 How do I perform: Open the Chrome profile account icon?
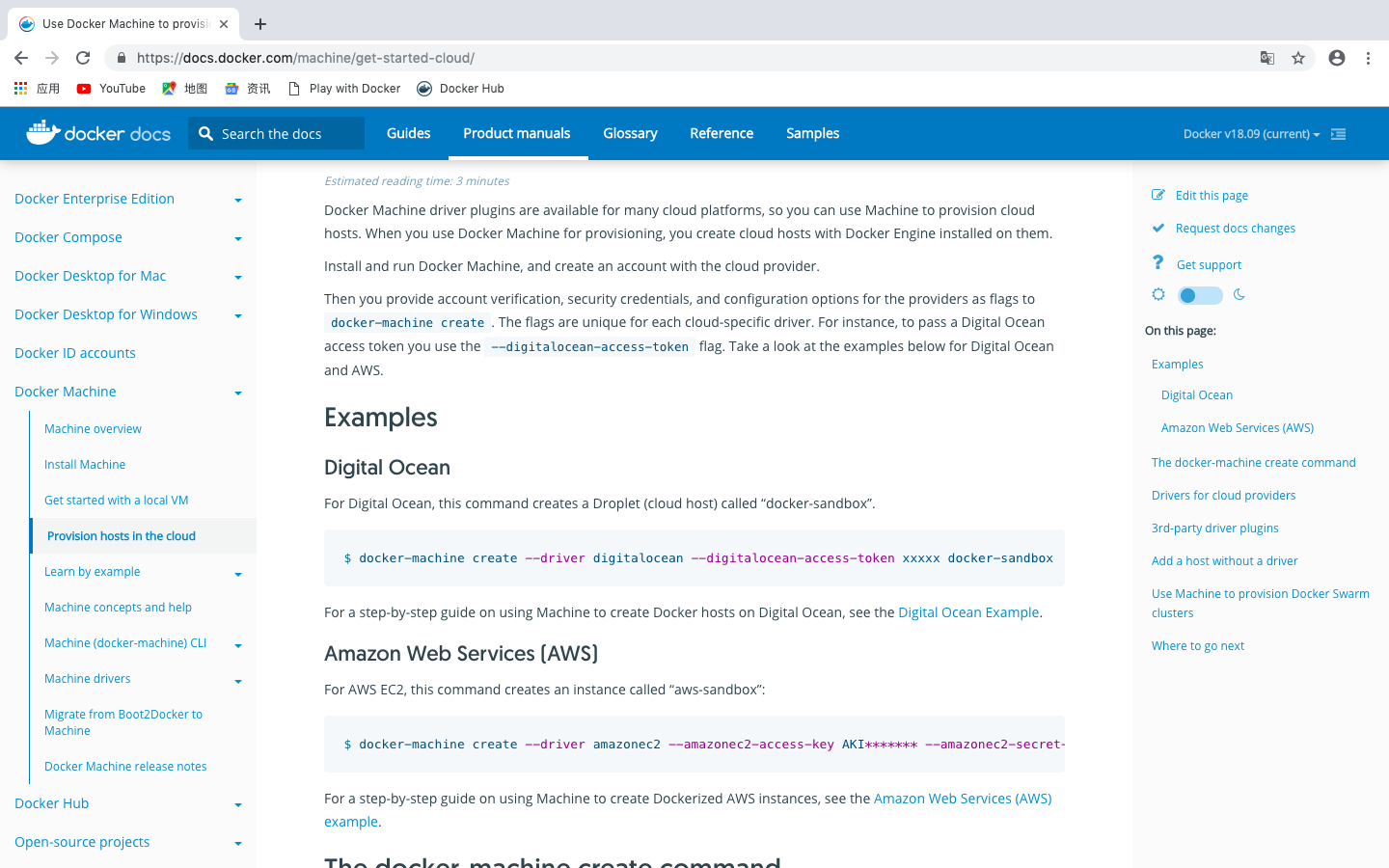click(1337, 58)
